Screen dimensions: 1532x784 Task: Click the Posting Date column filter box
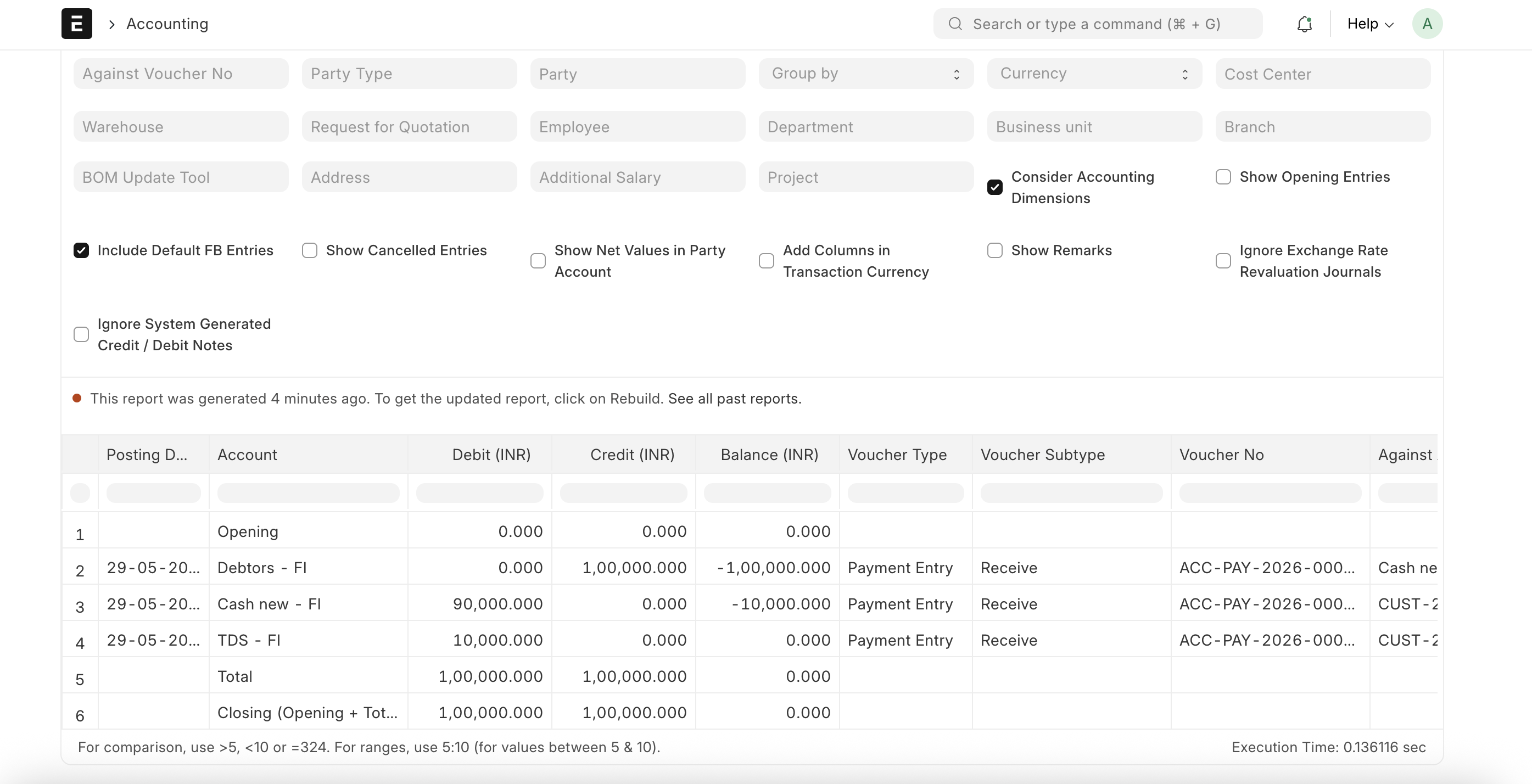click(153, 493)
